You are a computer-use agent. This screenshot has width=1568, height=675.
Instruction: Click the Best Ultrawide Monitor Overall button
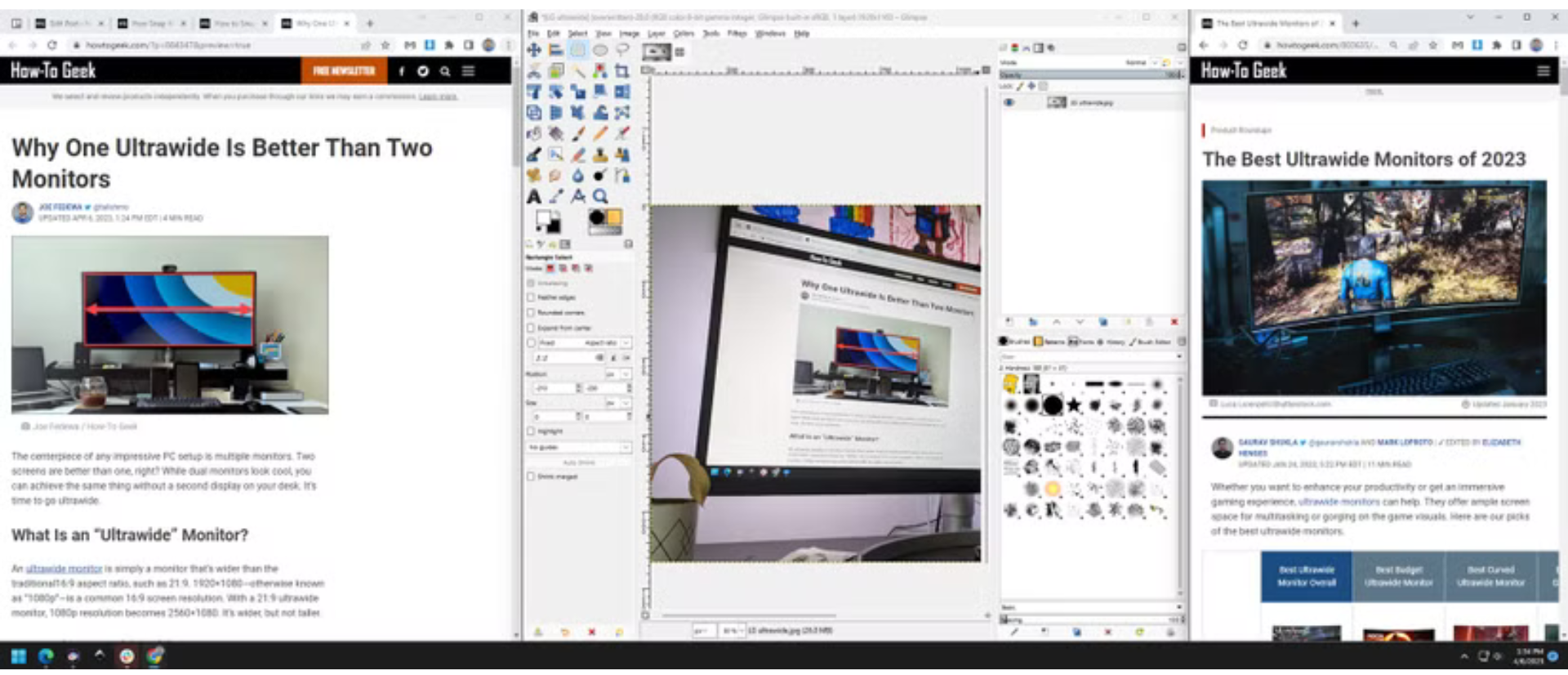coord(1306,576)
